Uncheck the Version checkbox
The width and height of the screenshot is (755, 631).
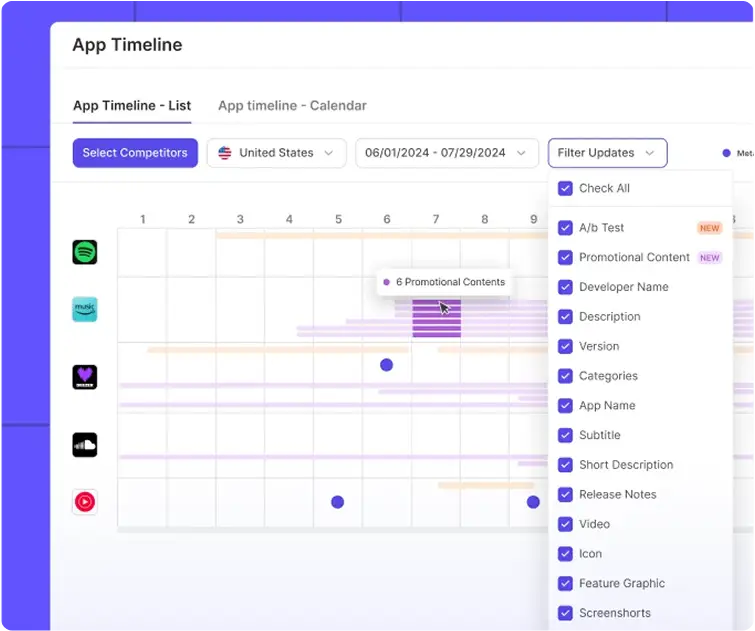coord(565,346)
